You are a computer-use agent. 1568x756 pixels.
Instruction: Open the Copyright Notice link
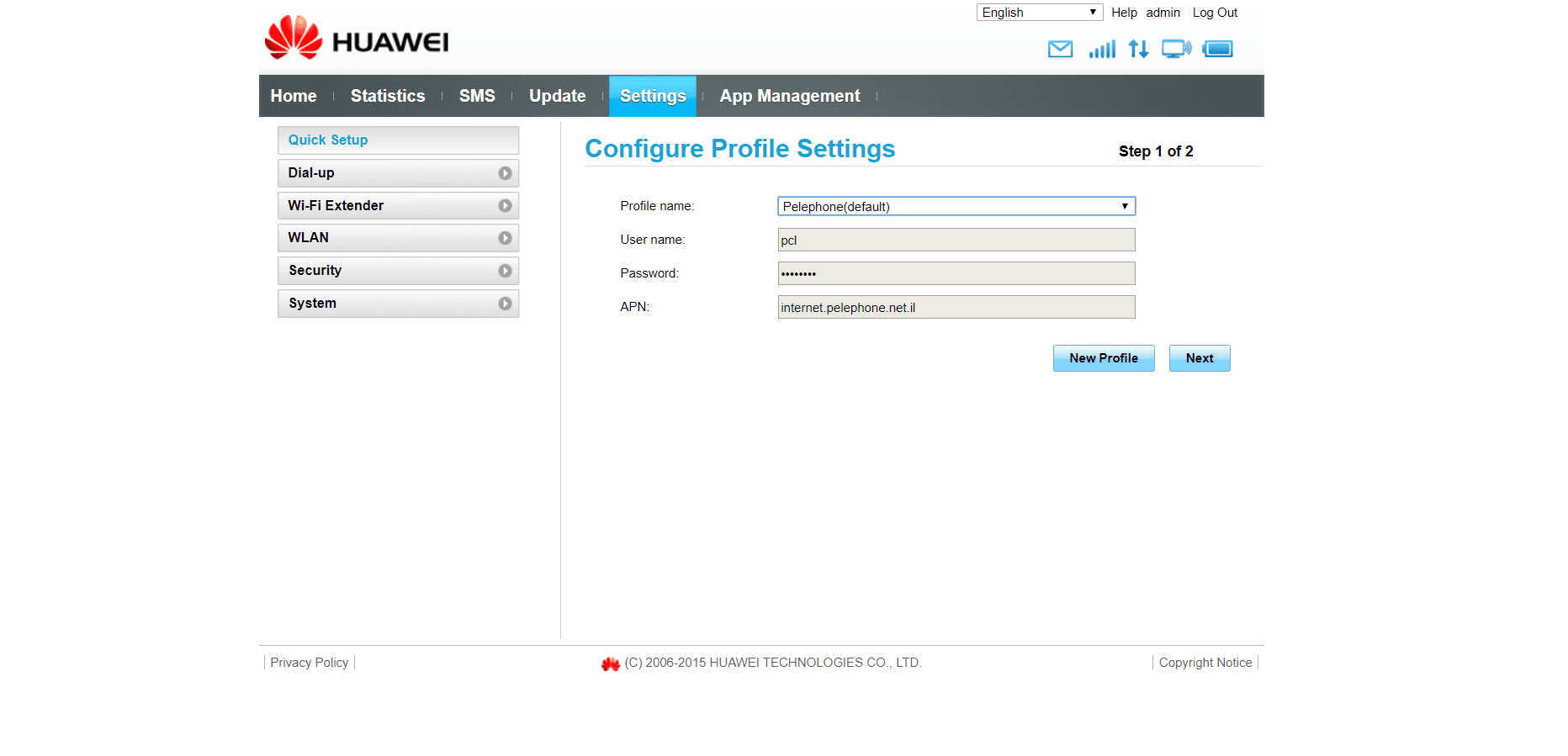click(1205, 663)
